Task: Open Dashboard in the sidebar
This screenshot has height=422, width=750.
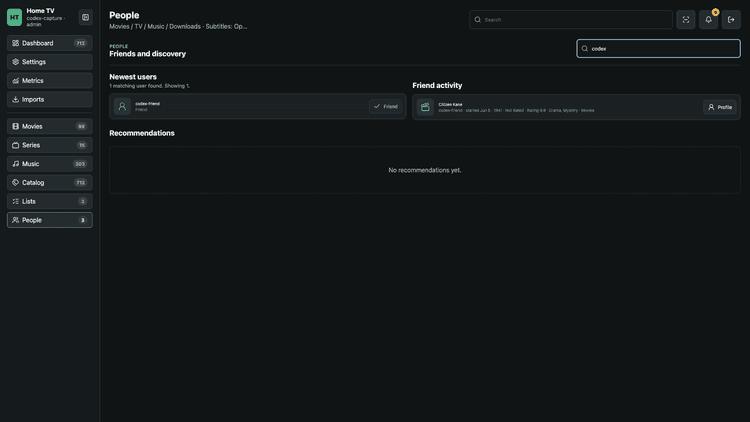Action: pyautogui.click(x=50, y=43)
